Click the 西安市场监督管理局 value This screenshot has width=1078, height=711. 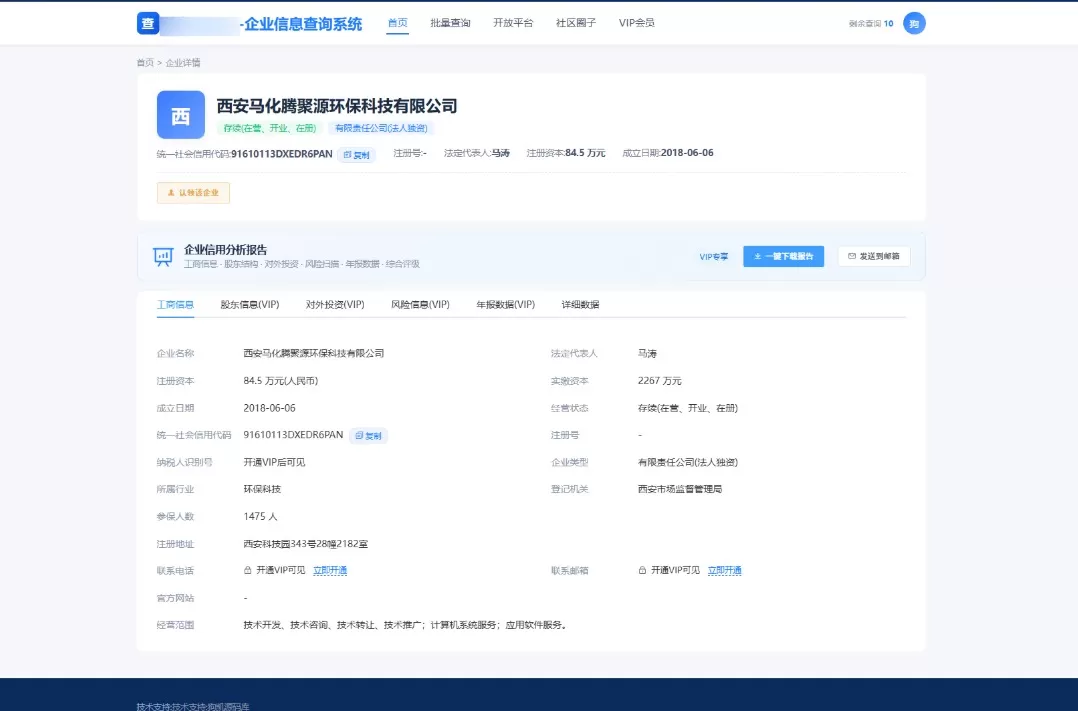pos(680,490)
